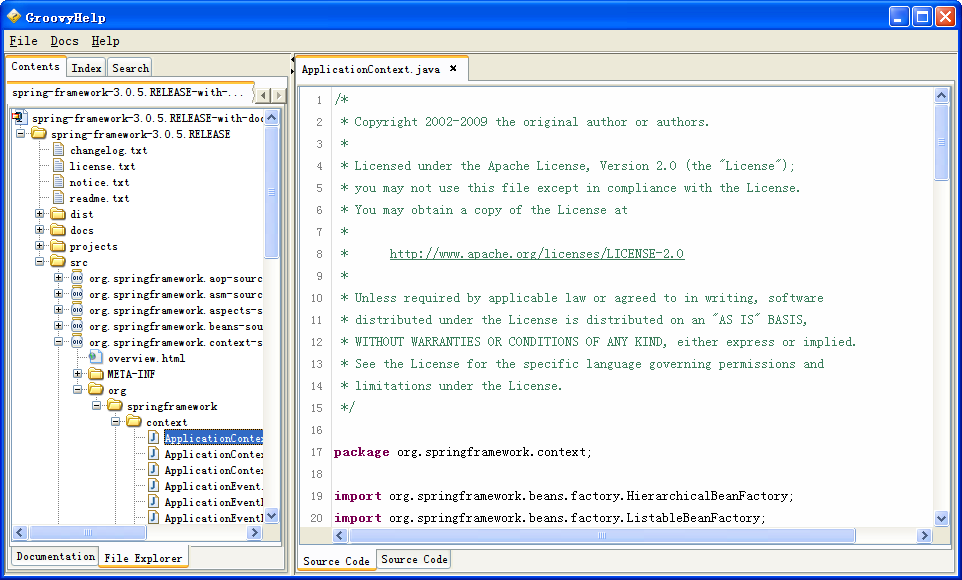Viewport: 962px width, 580px height.
Task: Click the changelog.txt file icon
Action: point(58,150)
